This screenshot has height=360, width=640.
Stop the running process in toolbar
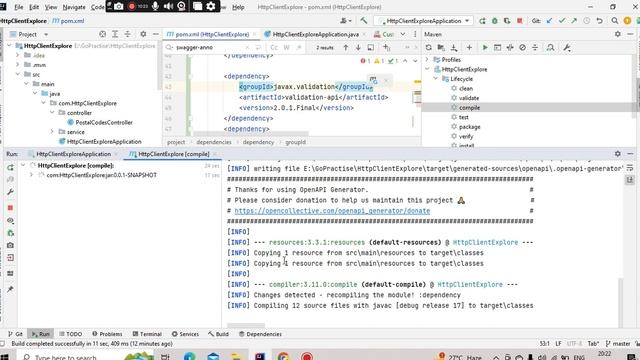pos(520,21)
